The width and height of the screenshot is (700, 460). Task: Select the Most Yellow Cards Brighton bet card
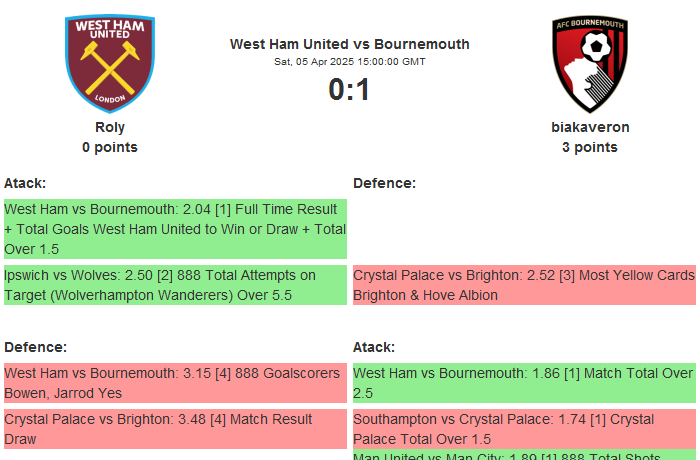pos(524,285)
